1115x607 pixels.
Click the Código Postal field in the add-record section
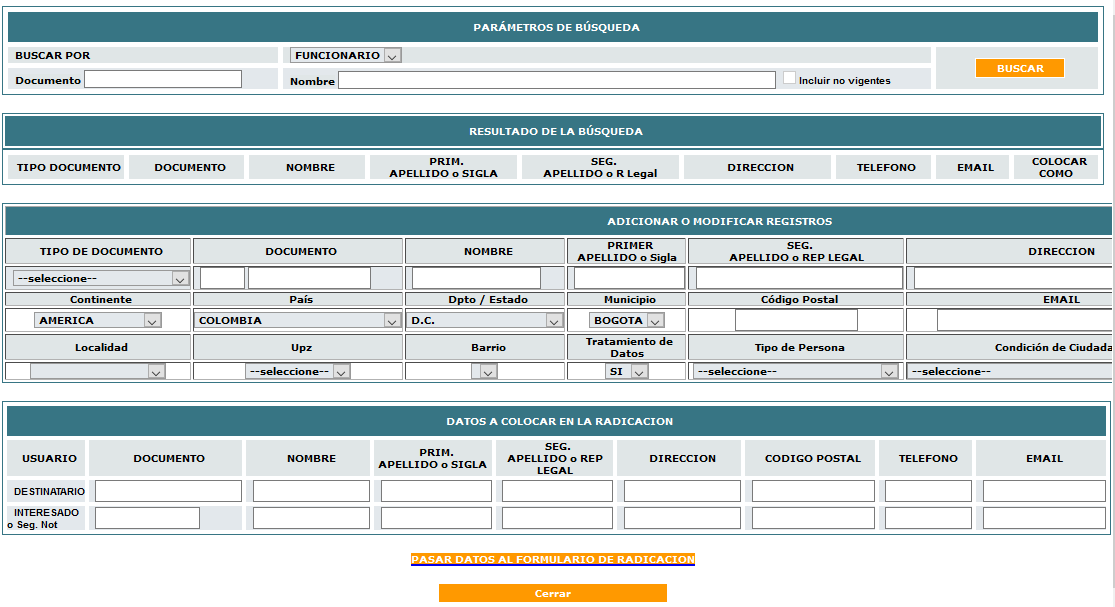(796, 321)
